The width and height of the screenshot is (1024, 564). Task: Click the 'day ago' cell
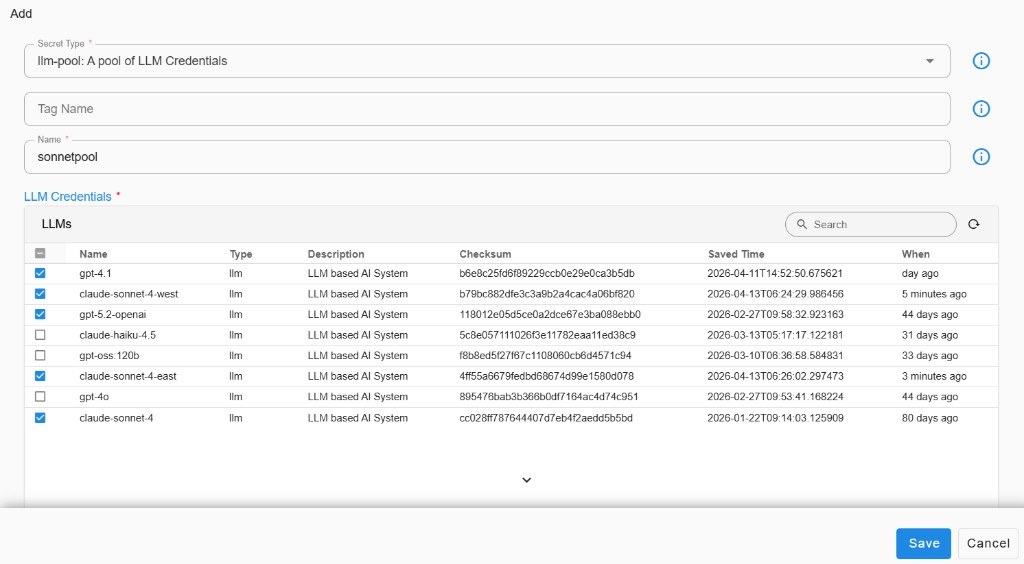click(x=920, y=274)
